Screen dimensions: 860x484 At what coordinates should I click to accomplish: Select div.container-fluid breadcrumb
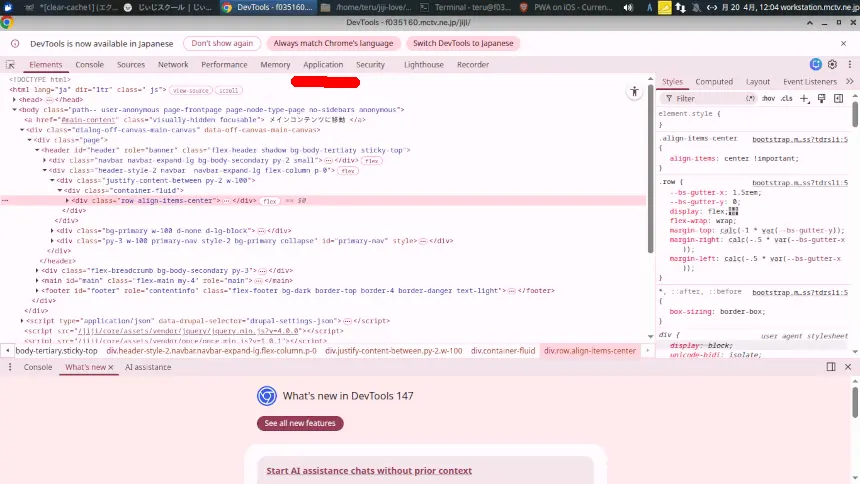pyautogui.click(x=502, y=351)
